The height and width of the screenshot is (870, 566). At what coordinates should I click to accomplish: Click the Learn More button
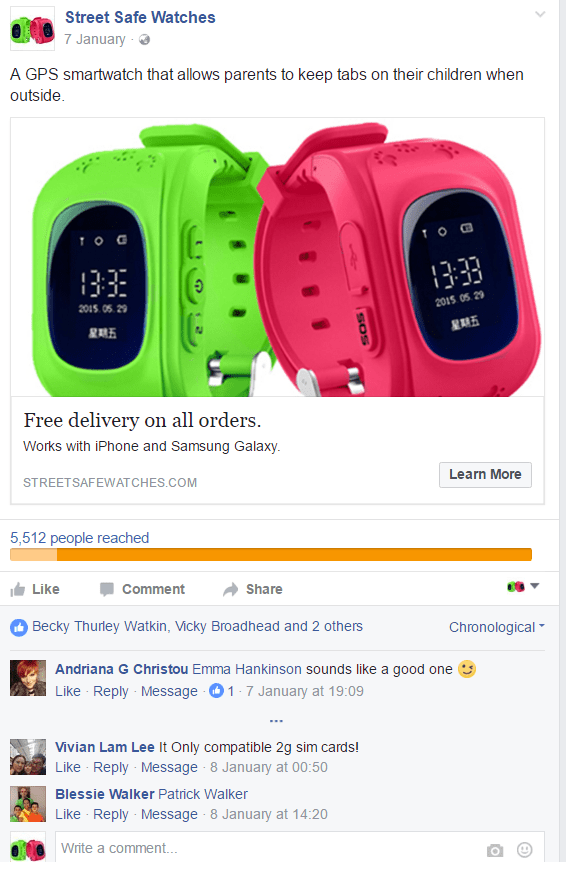pos(485,474)
